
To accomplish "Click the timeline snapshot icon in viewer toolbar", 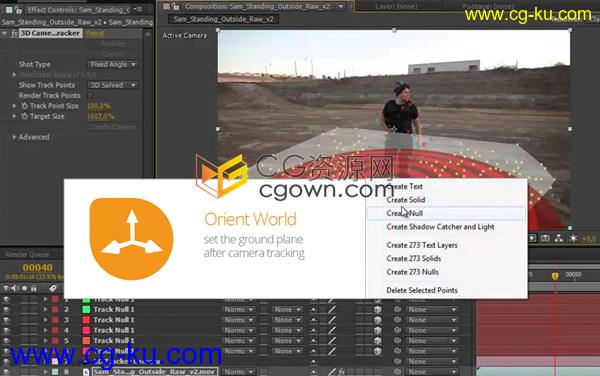I will (x=545, y=238).
